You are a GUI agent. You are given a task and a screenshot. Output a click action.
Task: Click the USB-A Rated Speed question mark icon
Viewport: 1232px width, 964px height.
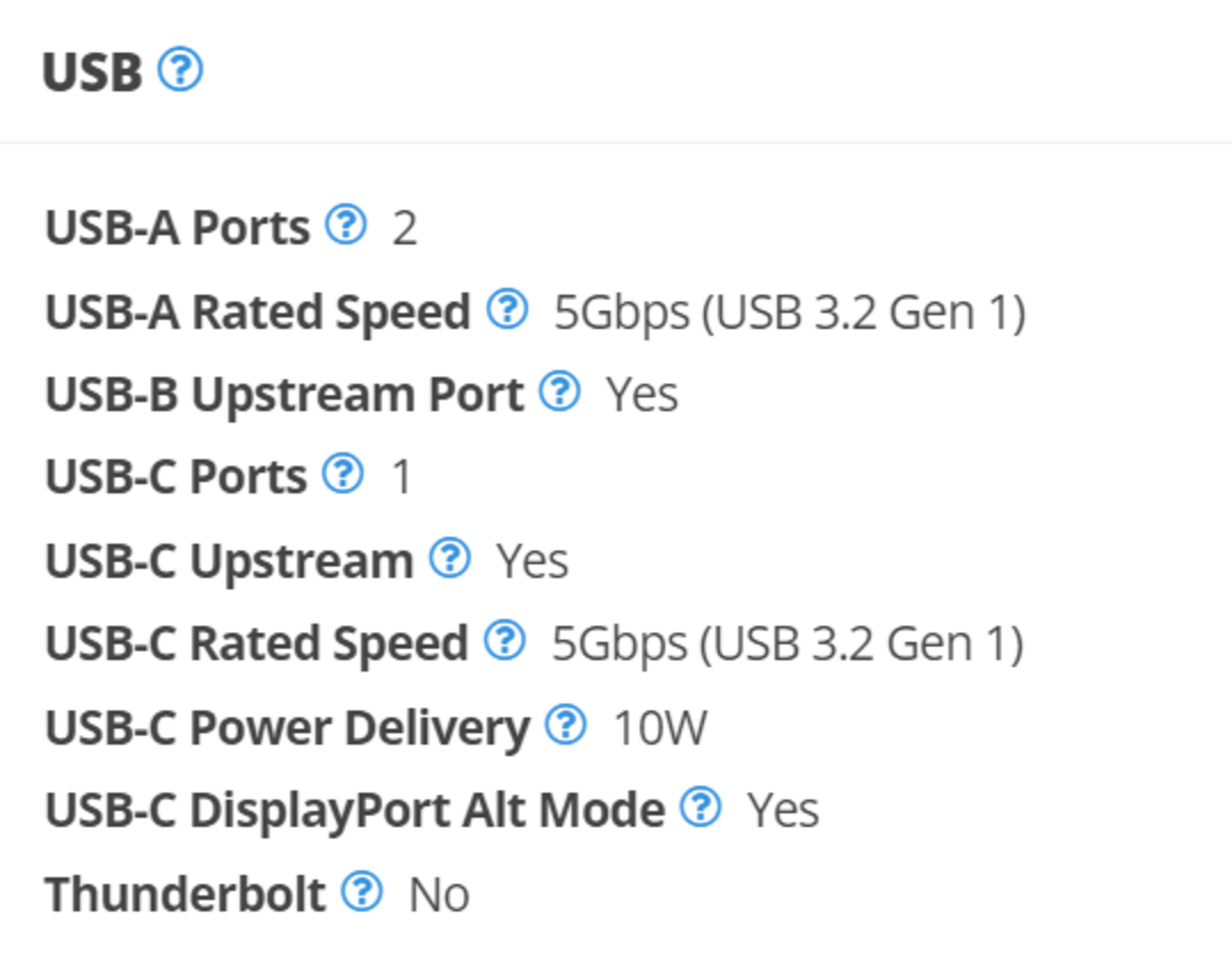click(507, 309)
